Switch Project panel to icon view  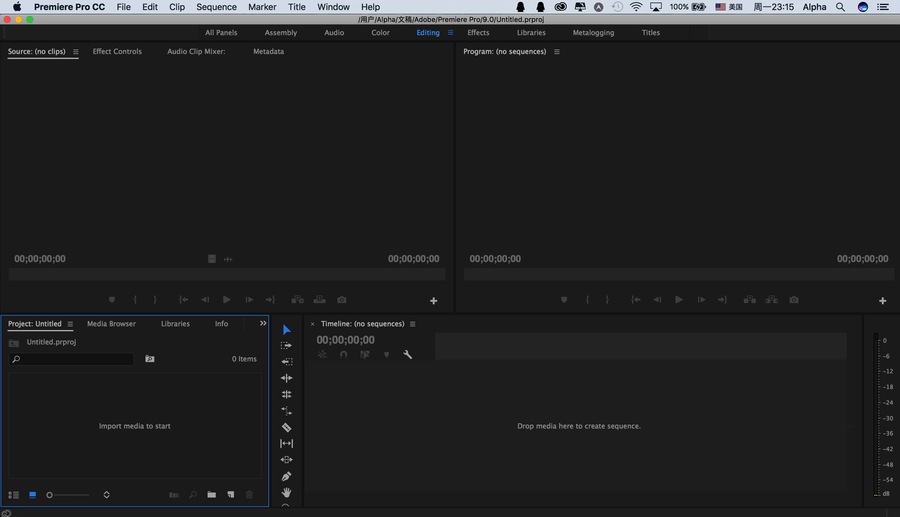(x=32, y=495)
